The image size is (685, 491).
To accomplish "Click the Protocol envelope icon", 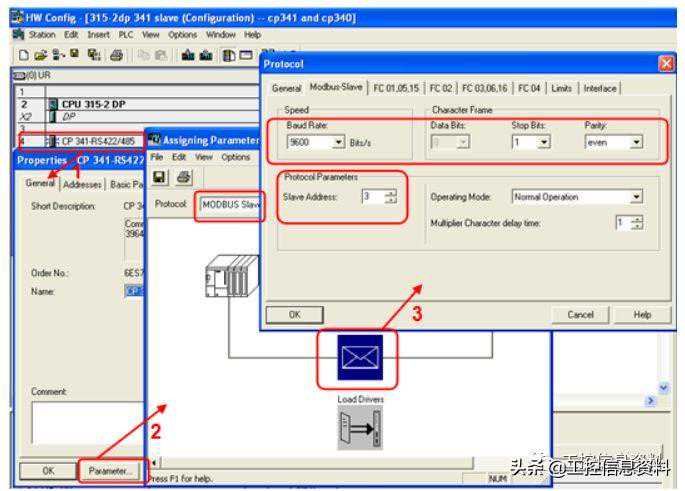I will pos(357,358).
